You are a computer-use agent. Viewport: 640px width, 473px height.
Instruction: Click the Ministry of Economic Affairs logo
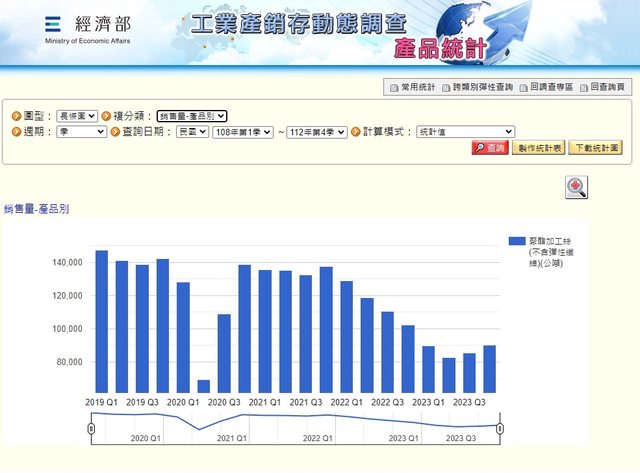87,29
